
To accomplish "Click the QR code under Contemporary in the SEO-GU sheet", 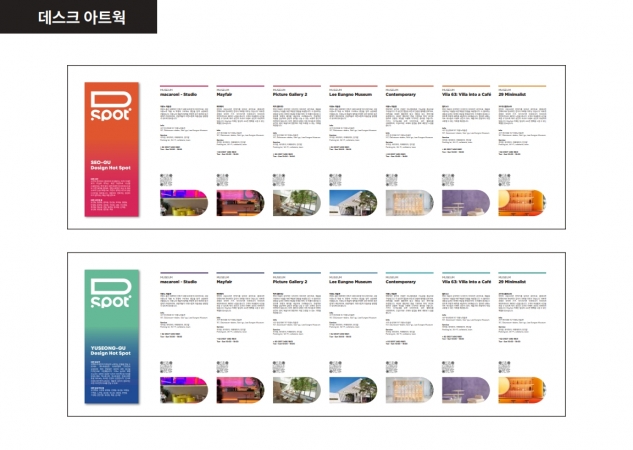I will pyautogui.click(x=392, y=181).
